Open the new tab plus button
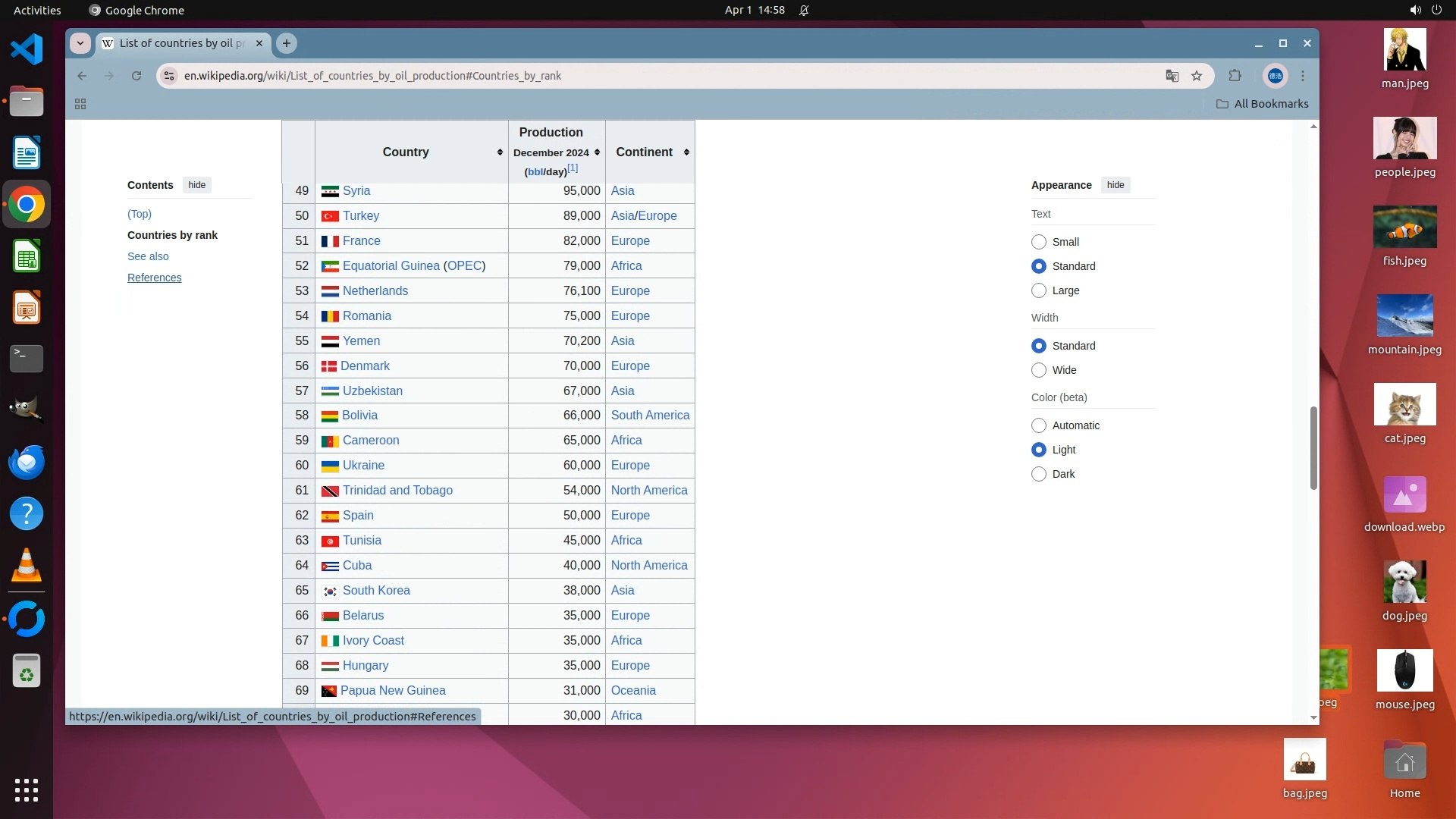 [x=287, y=43]
